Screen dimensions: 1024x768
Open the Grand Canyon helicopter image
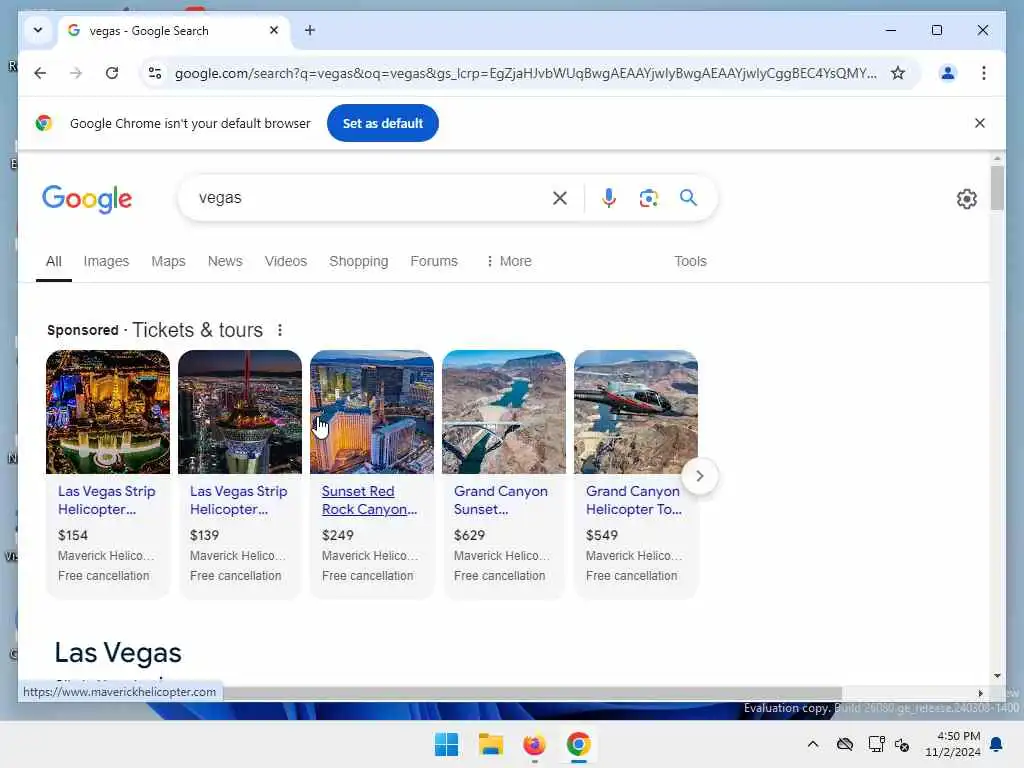635,411
